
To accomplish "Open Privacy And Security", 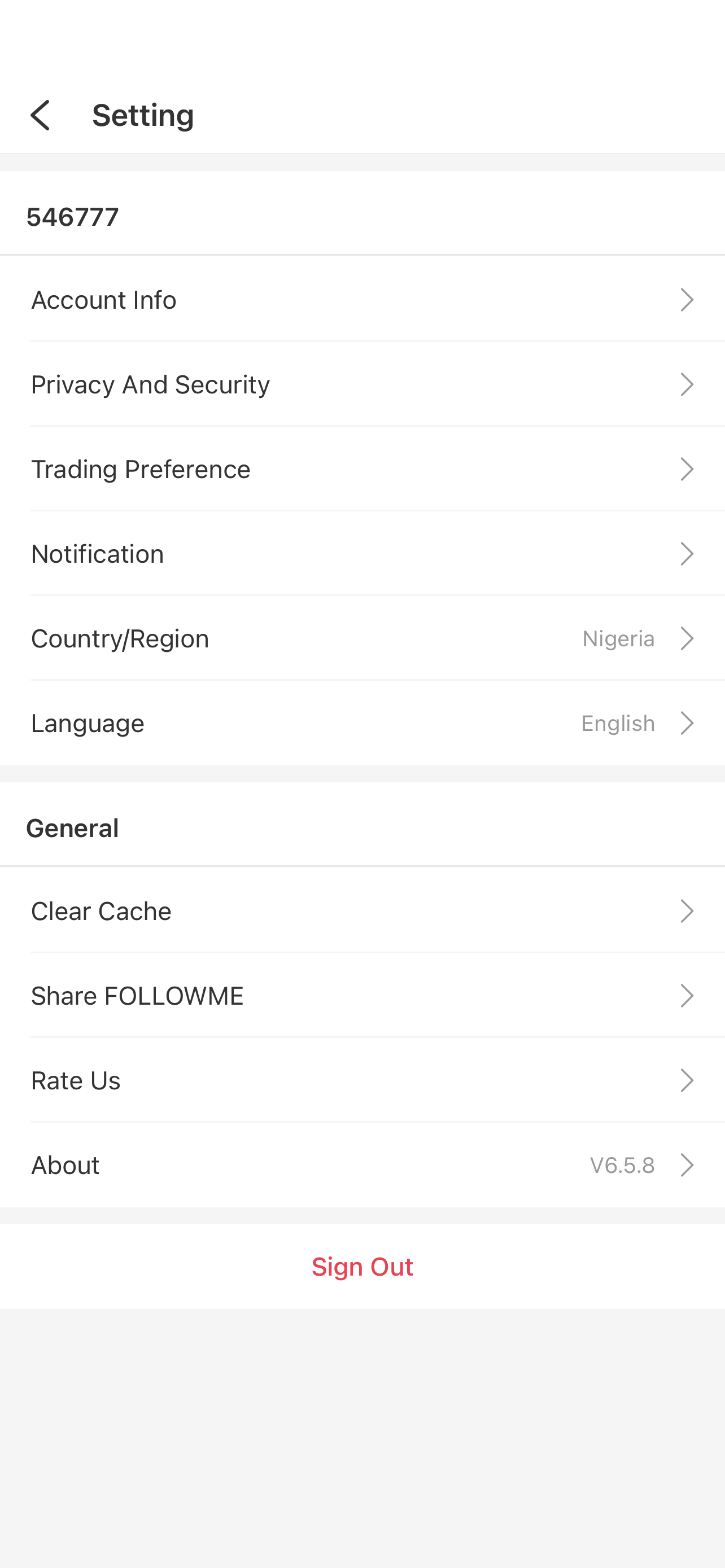I will (362, 384).
